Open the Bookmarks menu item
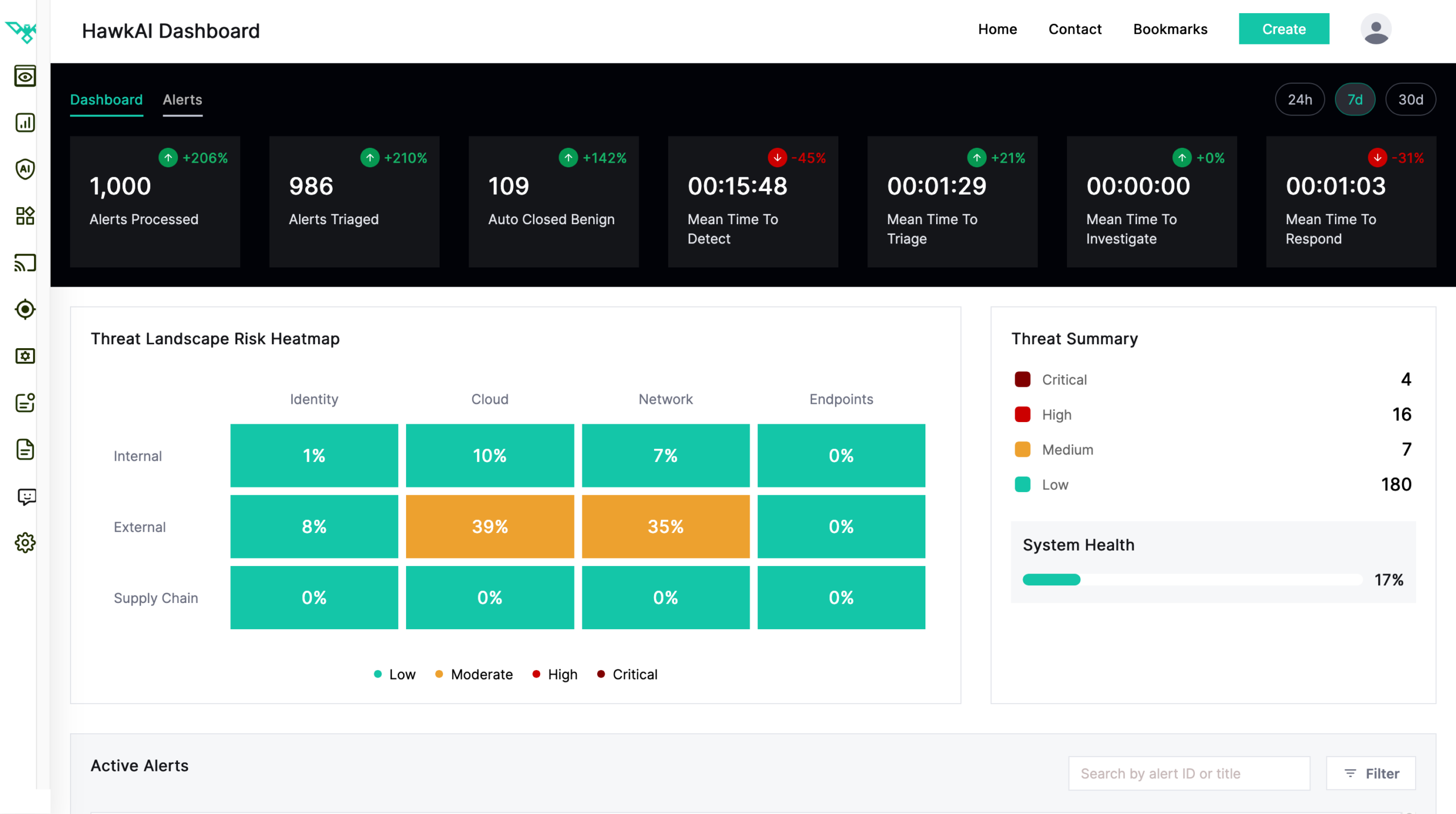The image size is (1456, 814). pos(1170,29)
